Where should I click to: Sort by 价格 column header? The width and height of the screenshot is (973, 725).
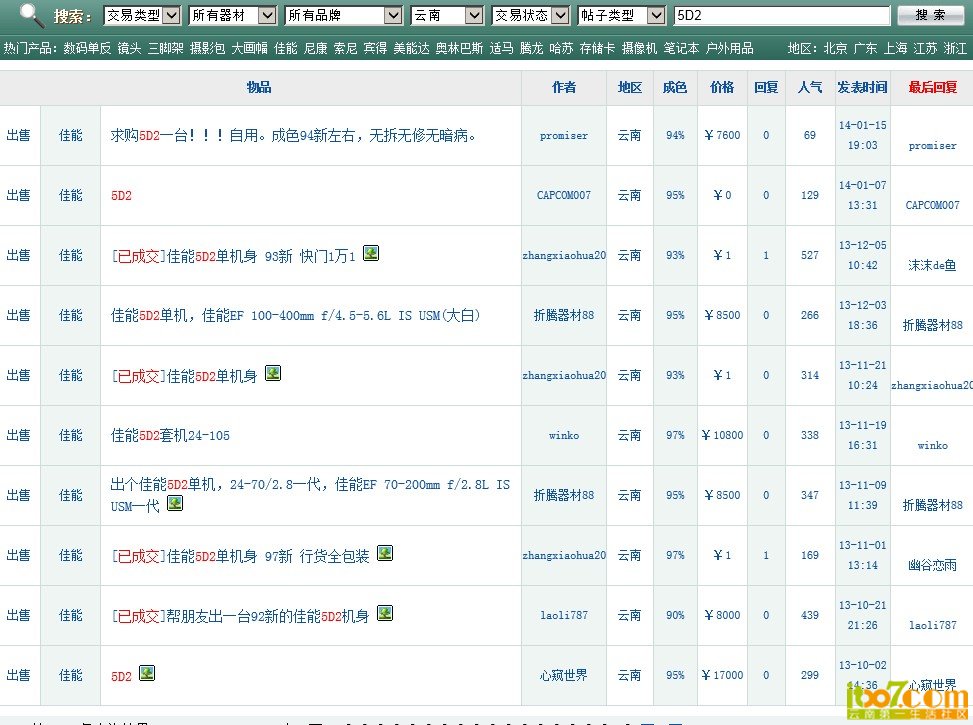pyautogui.click(x=722, y=88)
